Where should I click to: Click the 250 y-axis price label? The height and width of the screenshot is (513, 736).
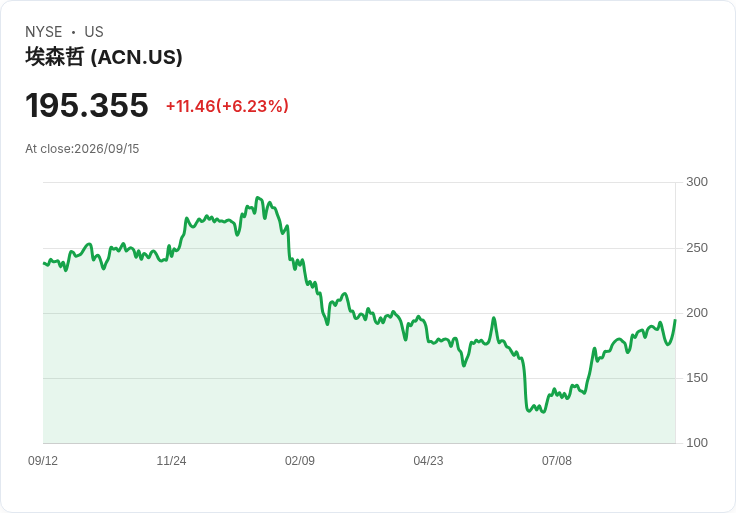697,248
